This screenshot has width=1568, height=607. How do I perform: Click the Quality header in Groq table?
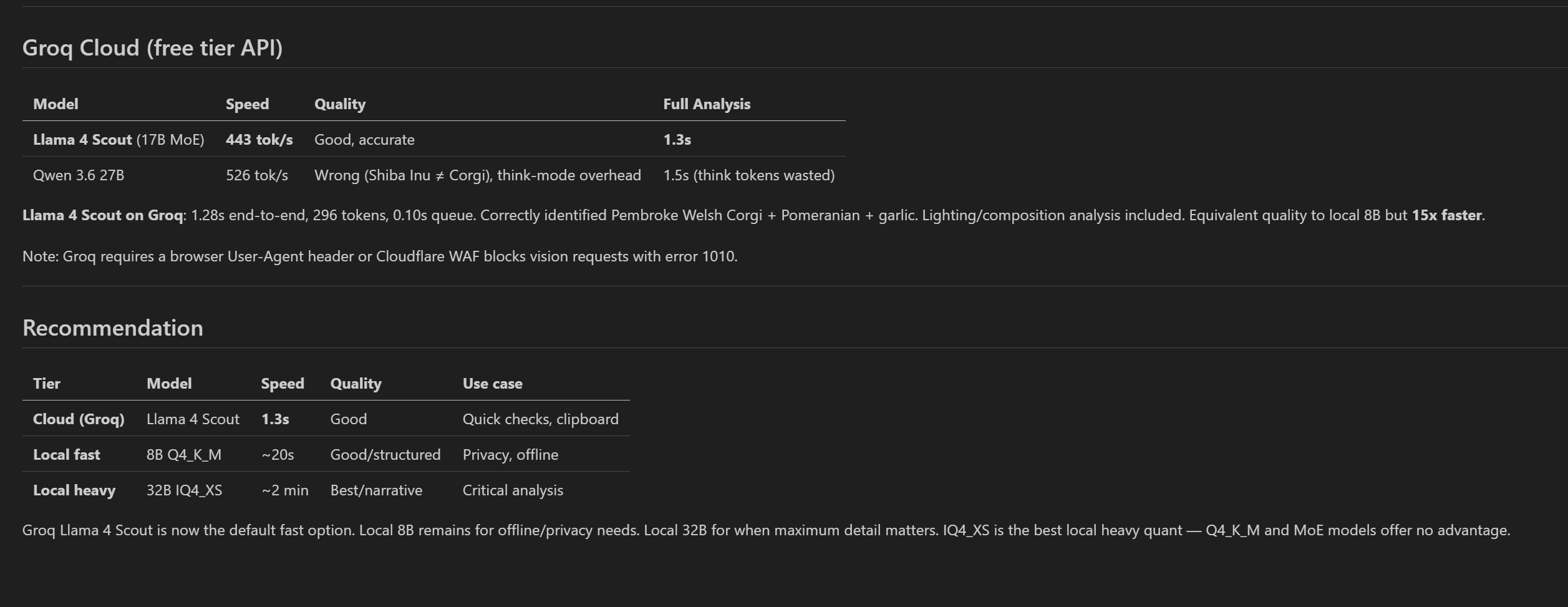(x=340, y=104)
